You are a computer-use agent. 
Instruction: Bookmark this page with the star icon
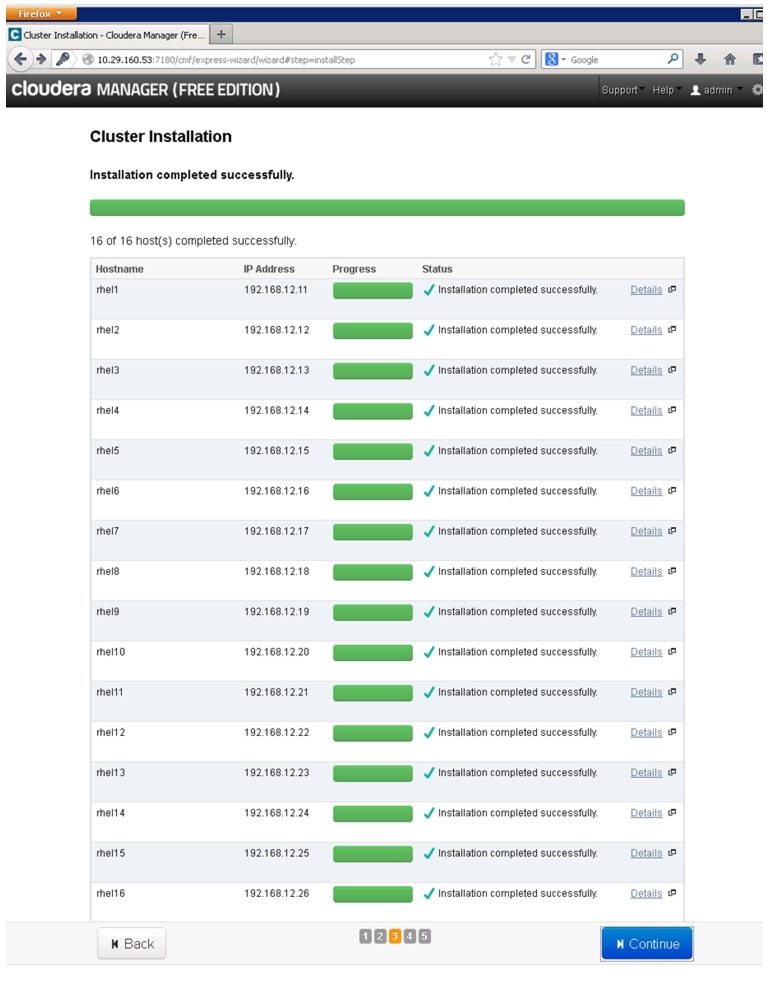point(496,59)
